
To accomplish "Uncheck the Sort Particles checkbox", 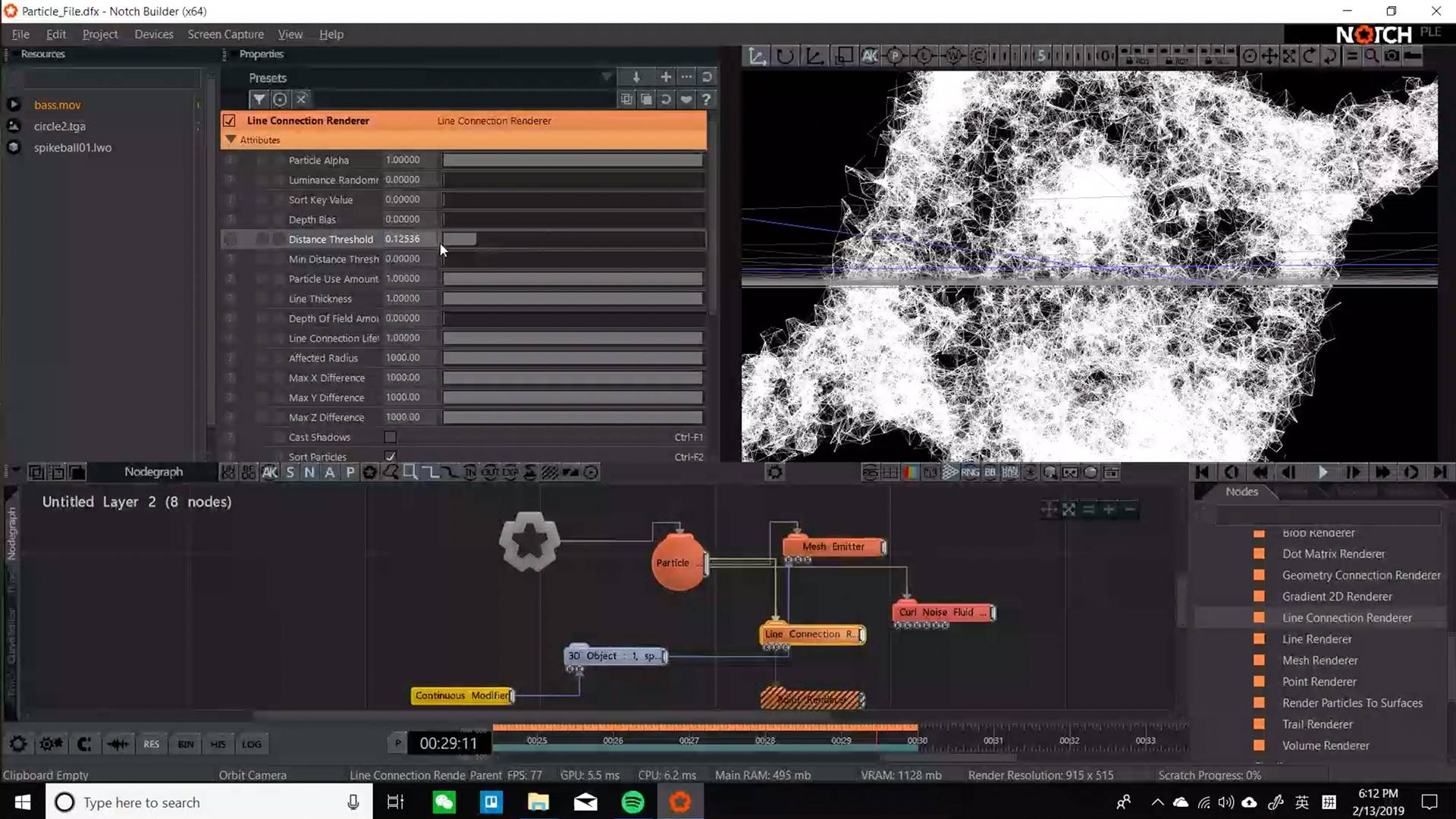I will (x=390, y=457).
